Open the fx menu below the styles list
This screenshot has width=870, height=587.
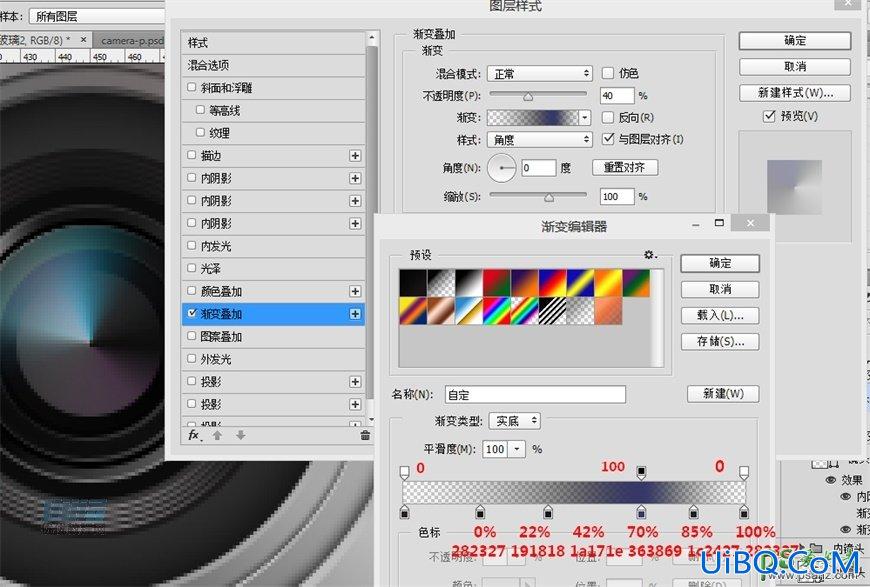(194, 435)
